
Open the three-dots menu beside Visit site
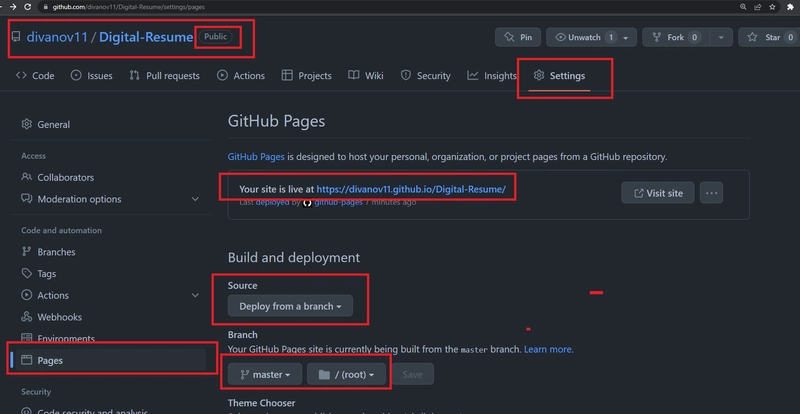pos(711,193)
